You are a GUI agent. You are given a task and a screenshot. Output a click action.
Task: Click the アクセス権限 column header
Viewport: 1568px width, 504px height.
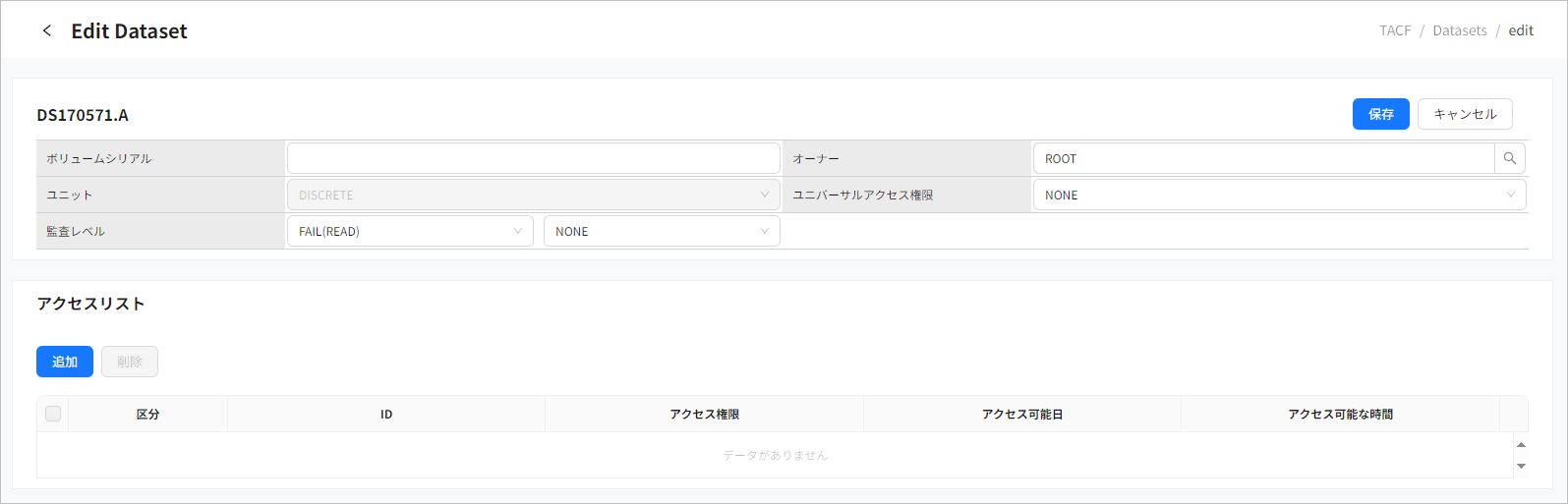point(704,415)
